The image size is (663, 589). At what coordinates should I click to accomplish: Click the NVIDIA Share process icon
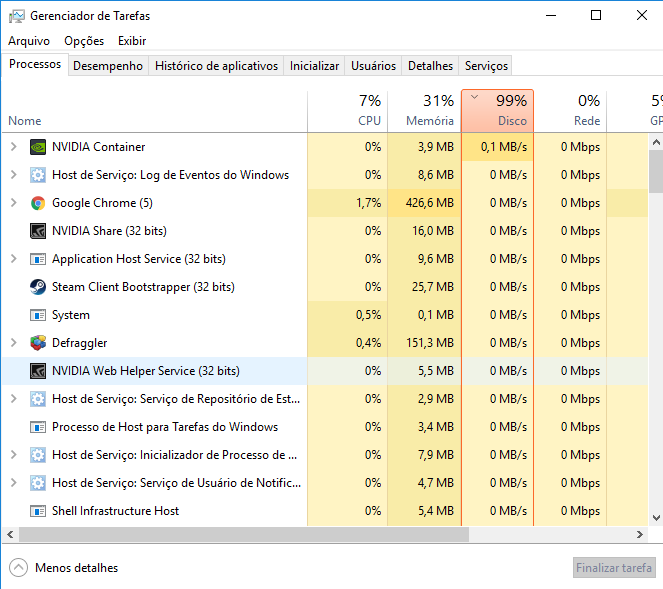click(x=38, y=231)
